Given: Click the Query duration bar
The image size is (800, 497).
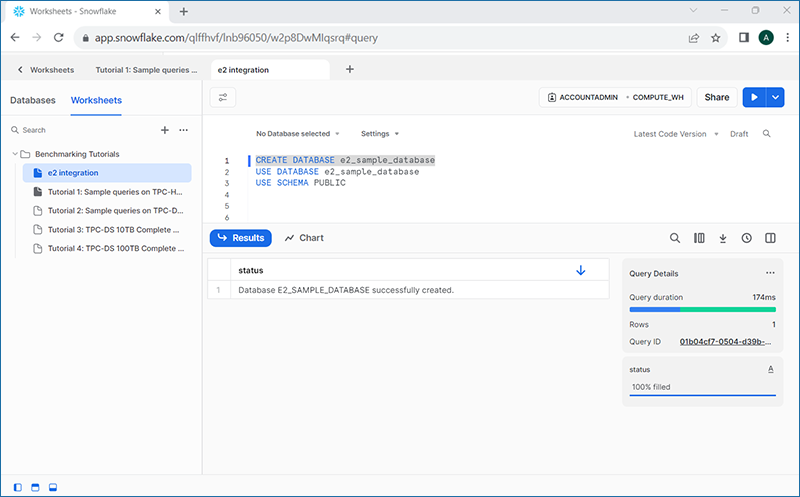Looking at the screenshot, I should point(703,310).
